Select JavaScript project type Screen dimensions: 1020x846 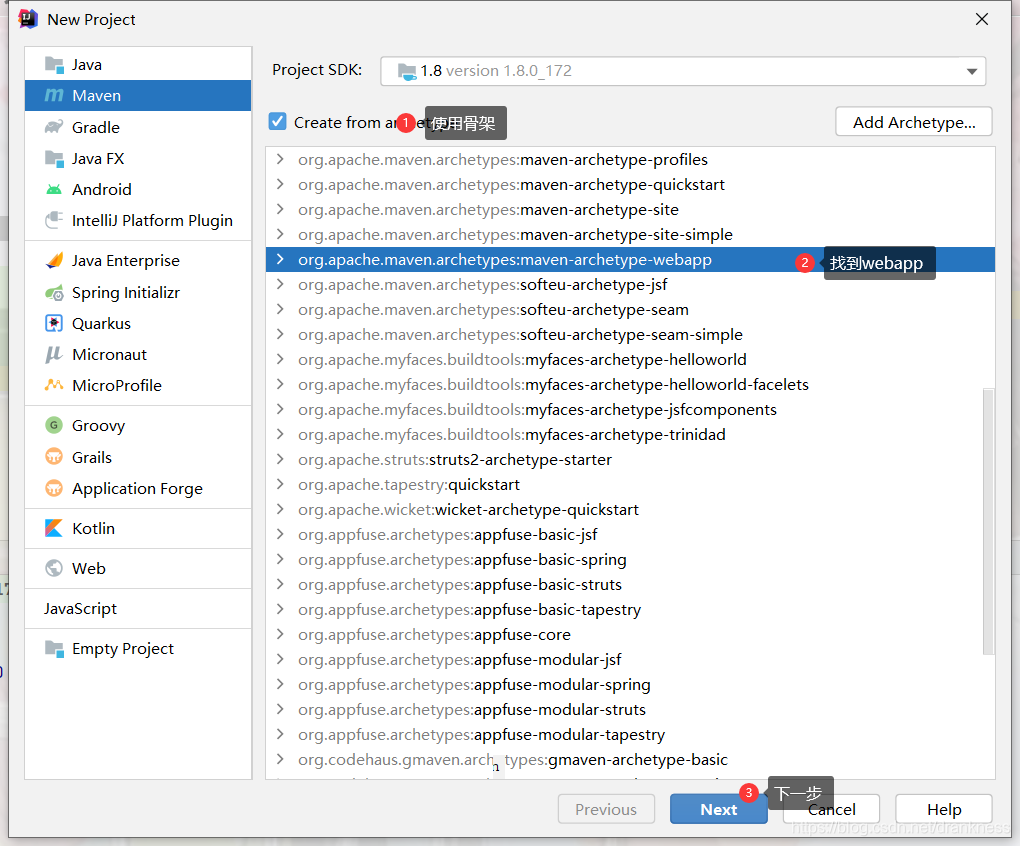coord(80,609)
